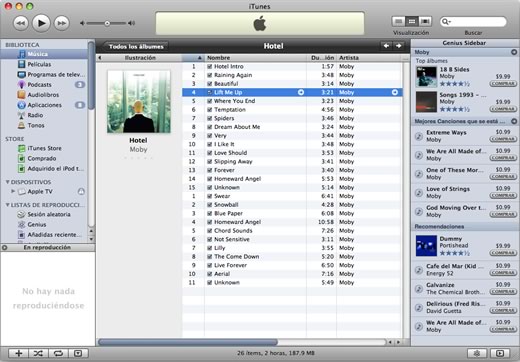This screenshot has width=520, height=362.
Task: Hide the En reproducción panel
Action: pyautogui.click(x=5, y=248)
